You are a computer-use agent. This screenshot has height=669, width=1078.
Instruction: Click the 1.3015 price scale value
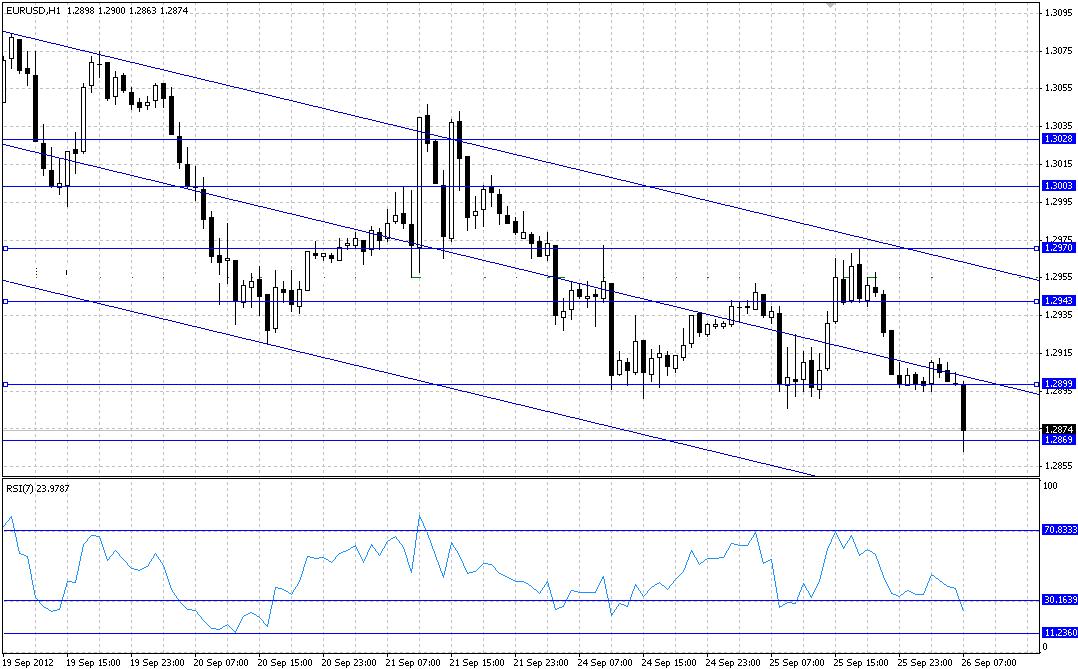(x=1059, y=164)
